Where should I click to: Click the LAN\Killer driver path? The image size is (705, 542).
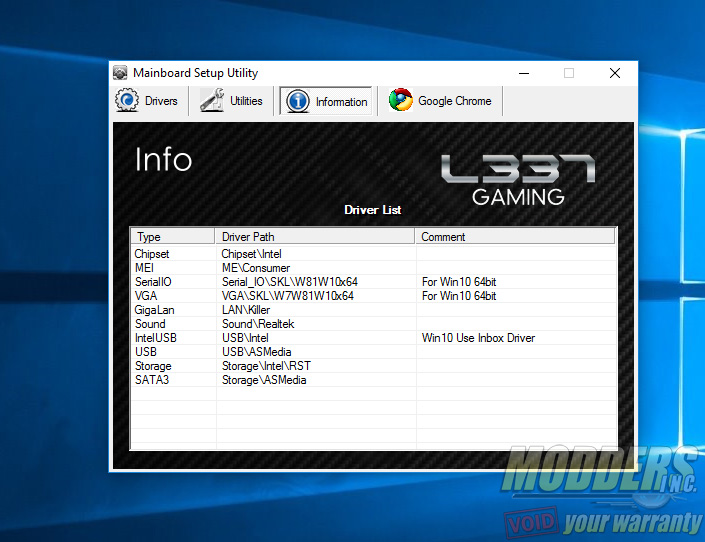pos(246,310)
